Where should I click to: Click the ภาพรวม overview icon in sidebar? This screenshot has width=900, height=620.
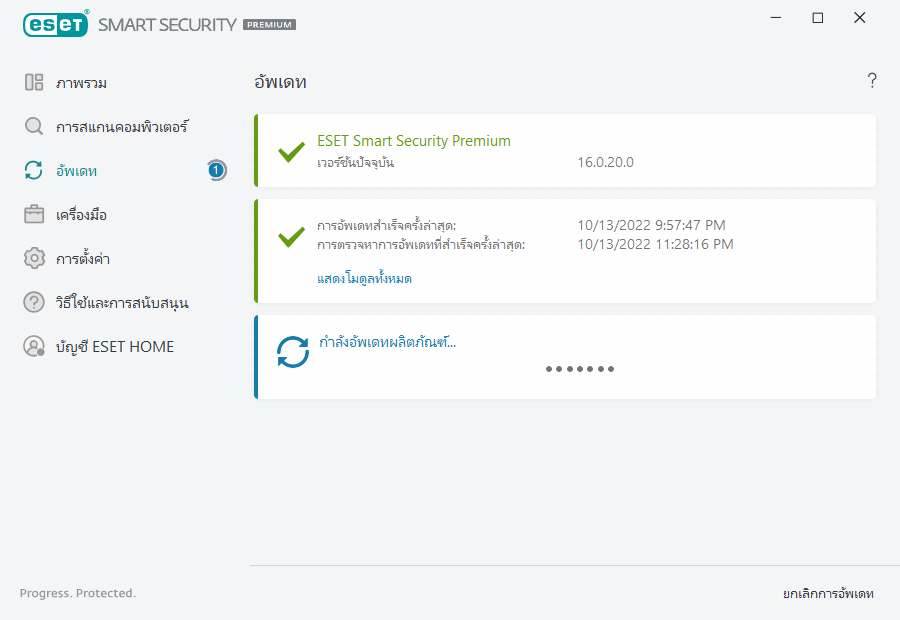[34, 83]
